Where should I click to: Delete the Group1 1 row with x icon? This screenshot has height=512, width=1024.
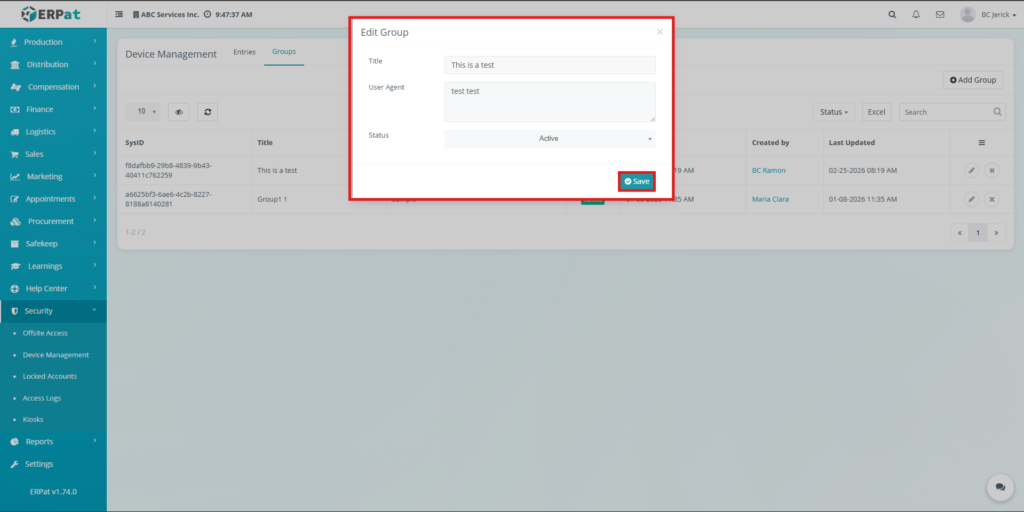tap(992, 199)
